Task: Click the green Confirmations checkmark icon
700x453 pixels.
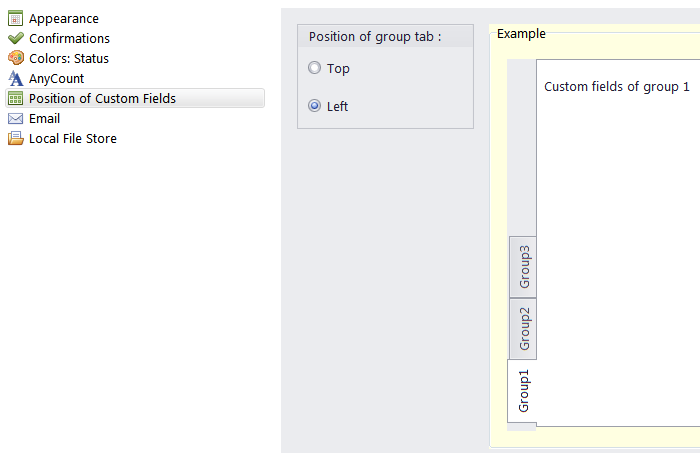Action: [x=16, y=38]
